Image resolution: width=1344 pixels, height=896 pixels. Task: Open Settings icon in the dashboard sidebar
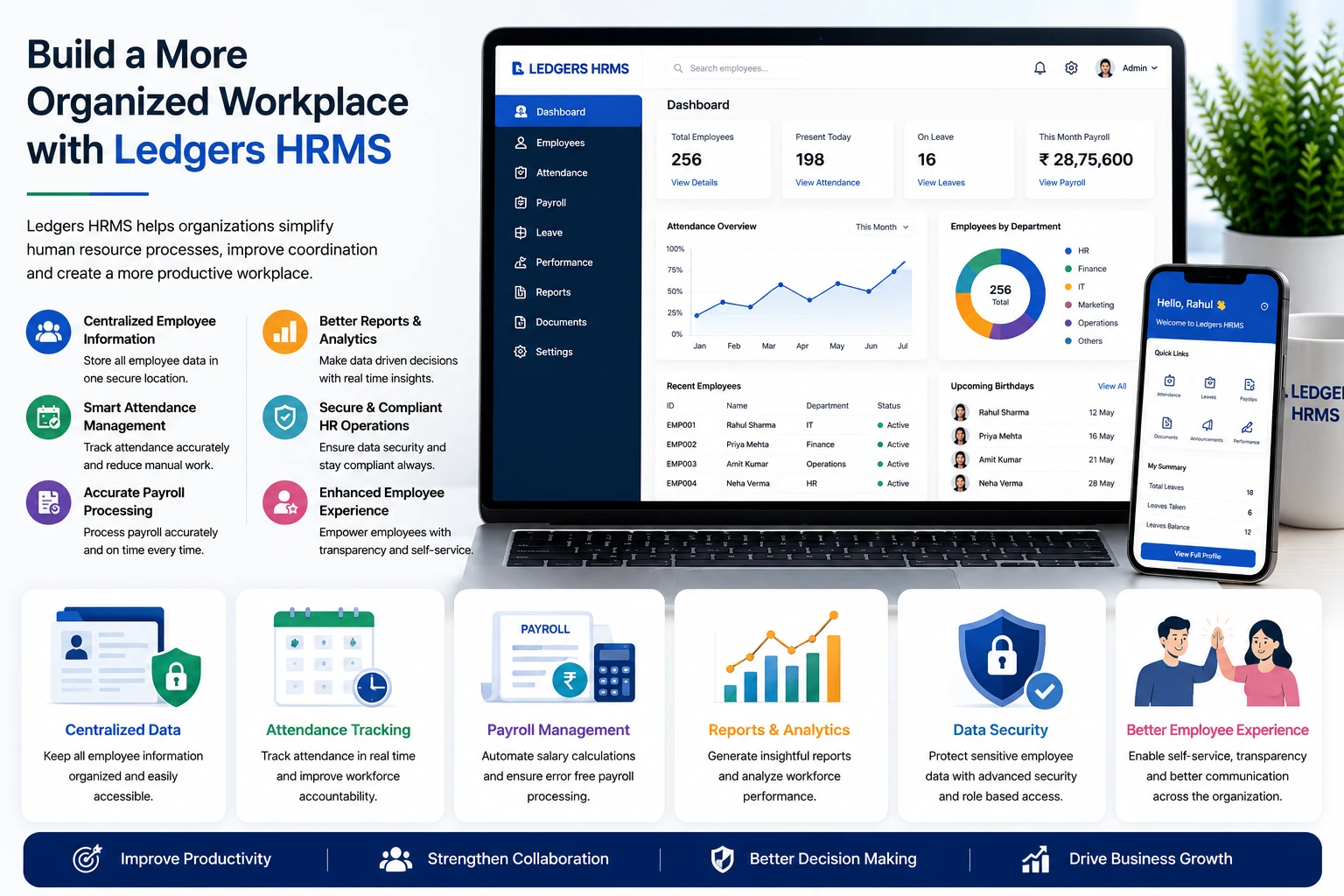pyautogui.click(x=521, y=352)
